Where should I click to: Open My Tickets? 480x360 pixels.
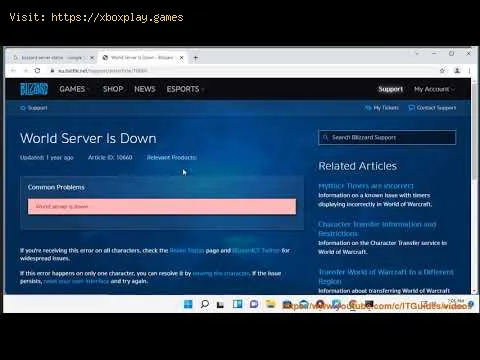pyautogui.click(x=382, y=108)
